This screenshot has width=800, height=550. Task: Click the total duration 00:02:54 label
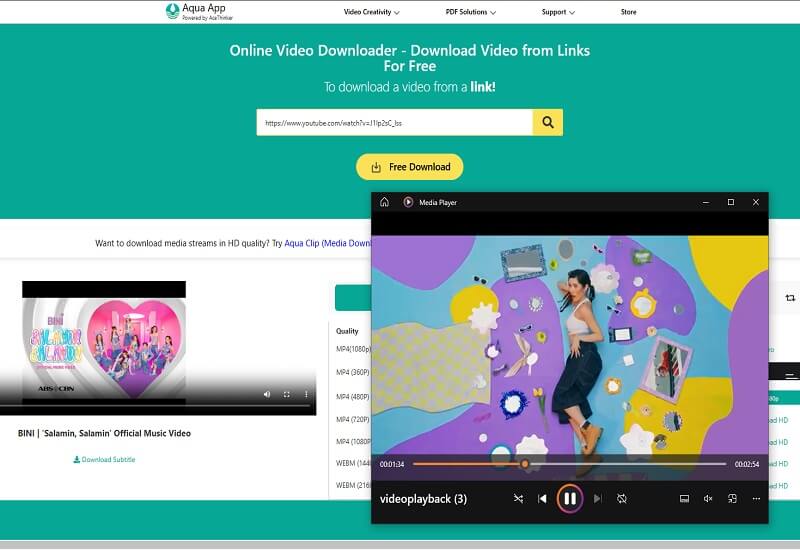(x=747, y=464)
